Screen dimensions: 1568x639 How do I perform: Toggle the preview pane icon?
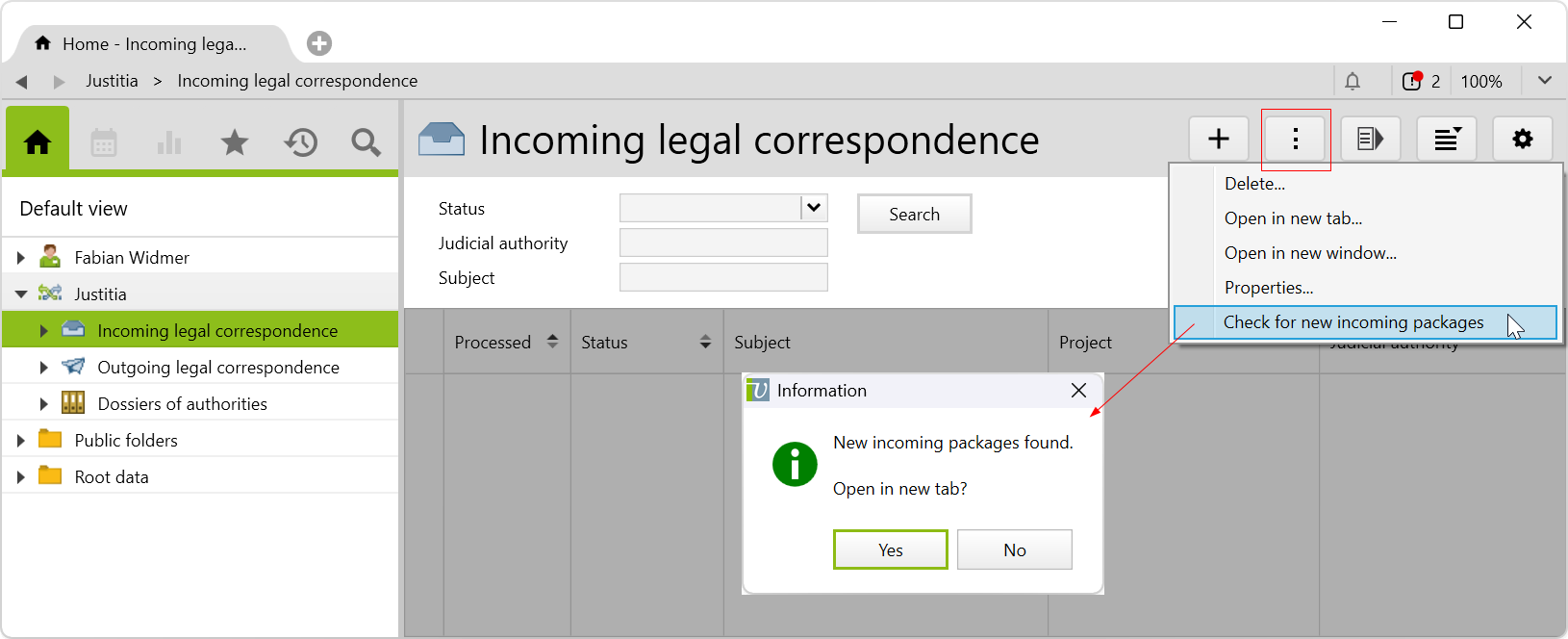click(x=1370, y=140)
